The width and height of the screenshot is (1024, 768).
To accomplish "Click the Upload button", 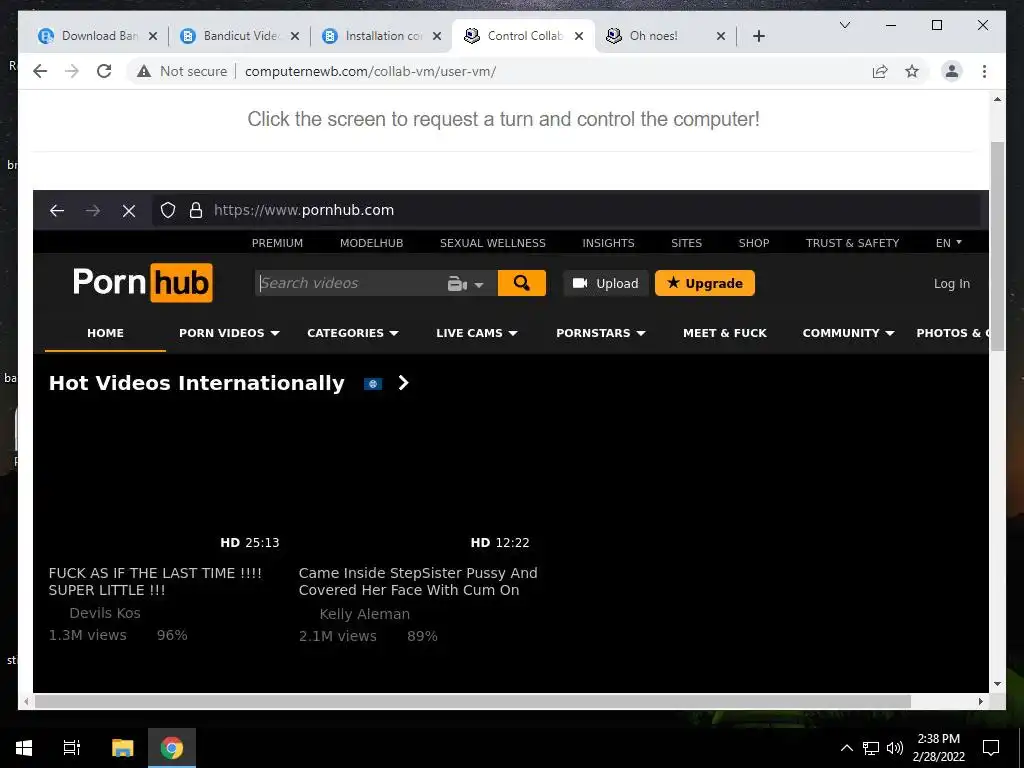I will pos(605,283).
